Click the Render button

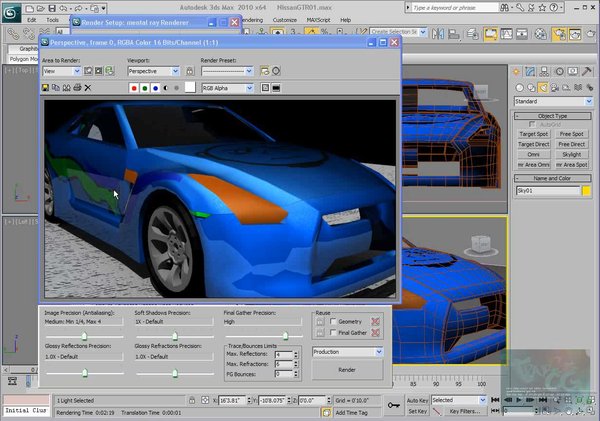tap(347, 370)
